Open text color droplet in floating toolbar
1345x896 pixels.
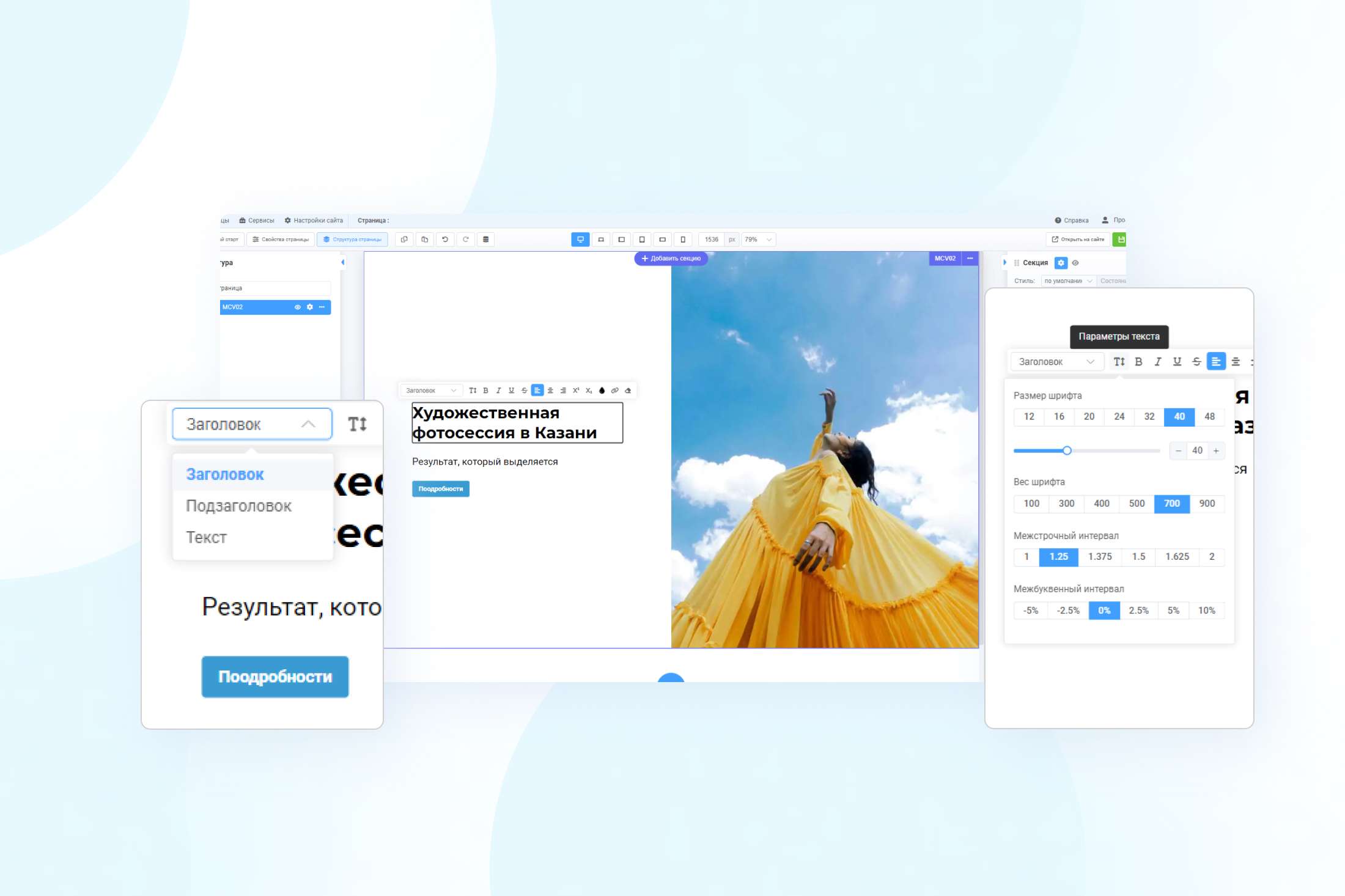click(602, 391)
